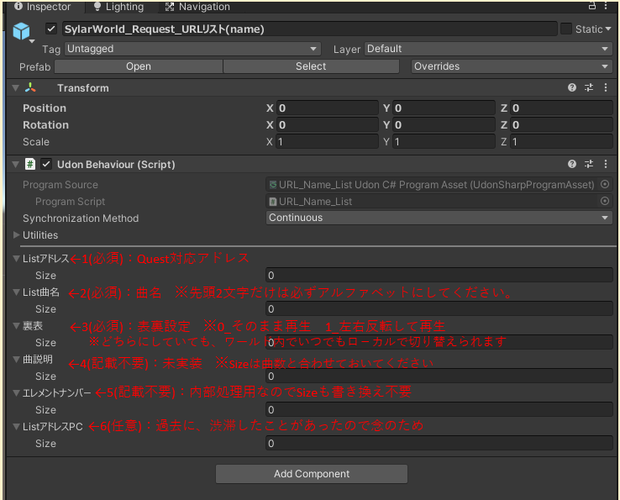
Task: Disable the Udon Behaviour script checkbox
Action: (46, 164)
